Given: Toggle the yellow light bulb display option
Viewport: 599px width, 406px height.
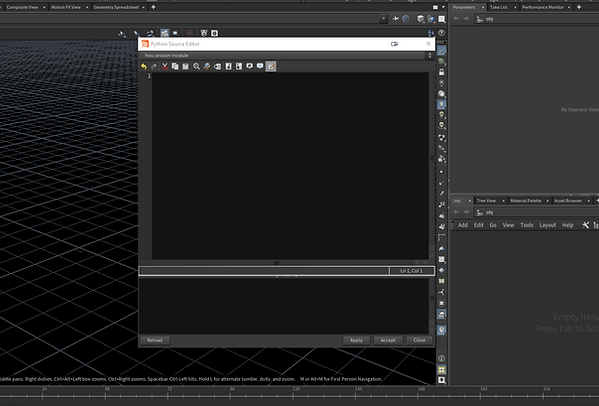Looking at the screenshot, I should pyautogui.click(x=442, y=115).
